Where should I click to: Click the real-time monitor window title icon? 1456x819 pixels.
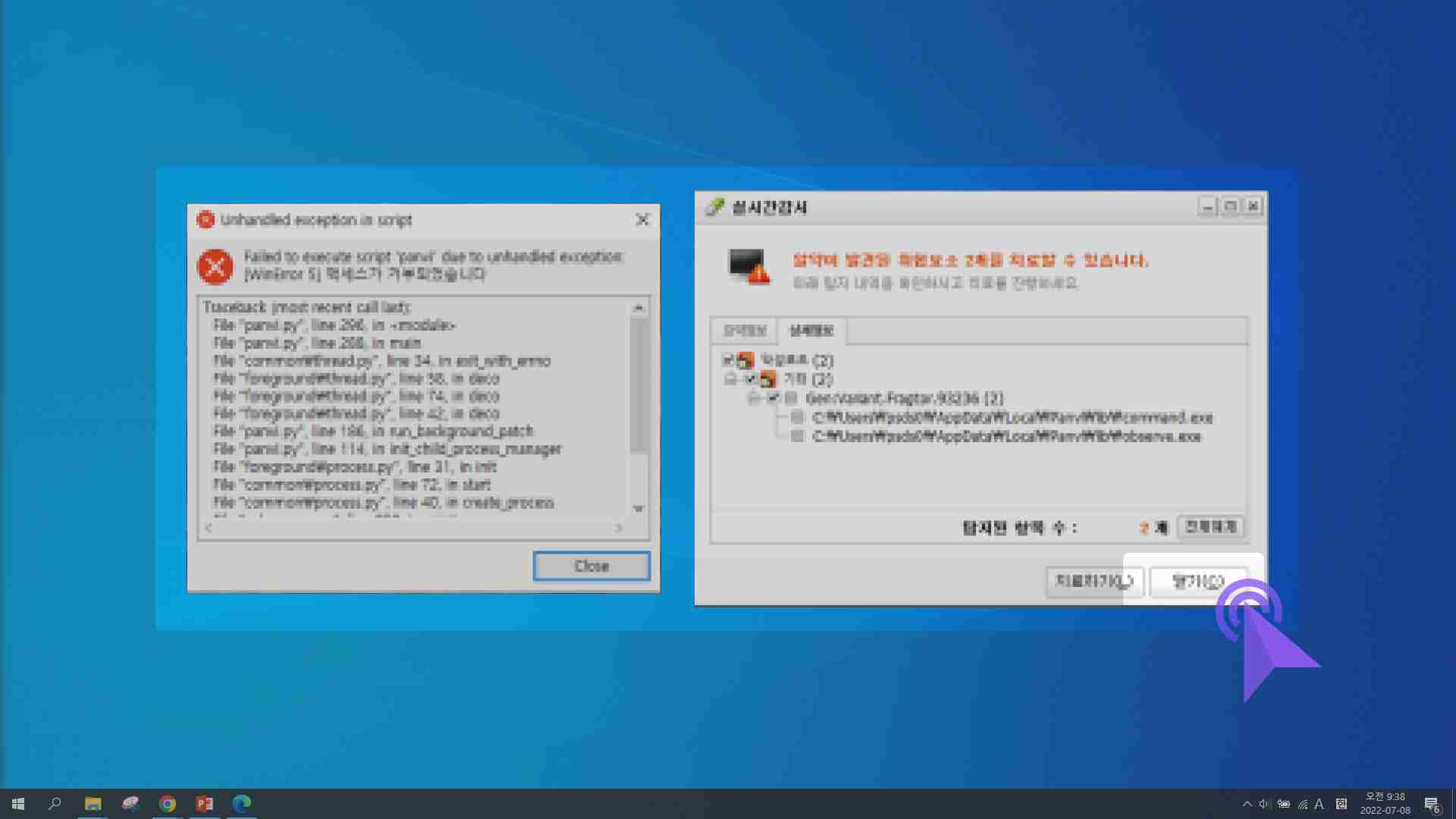coord(714,207)
